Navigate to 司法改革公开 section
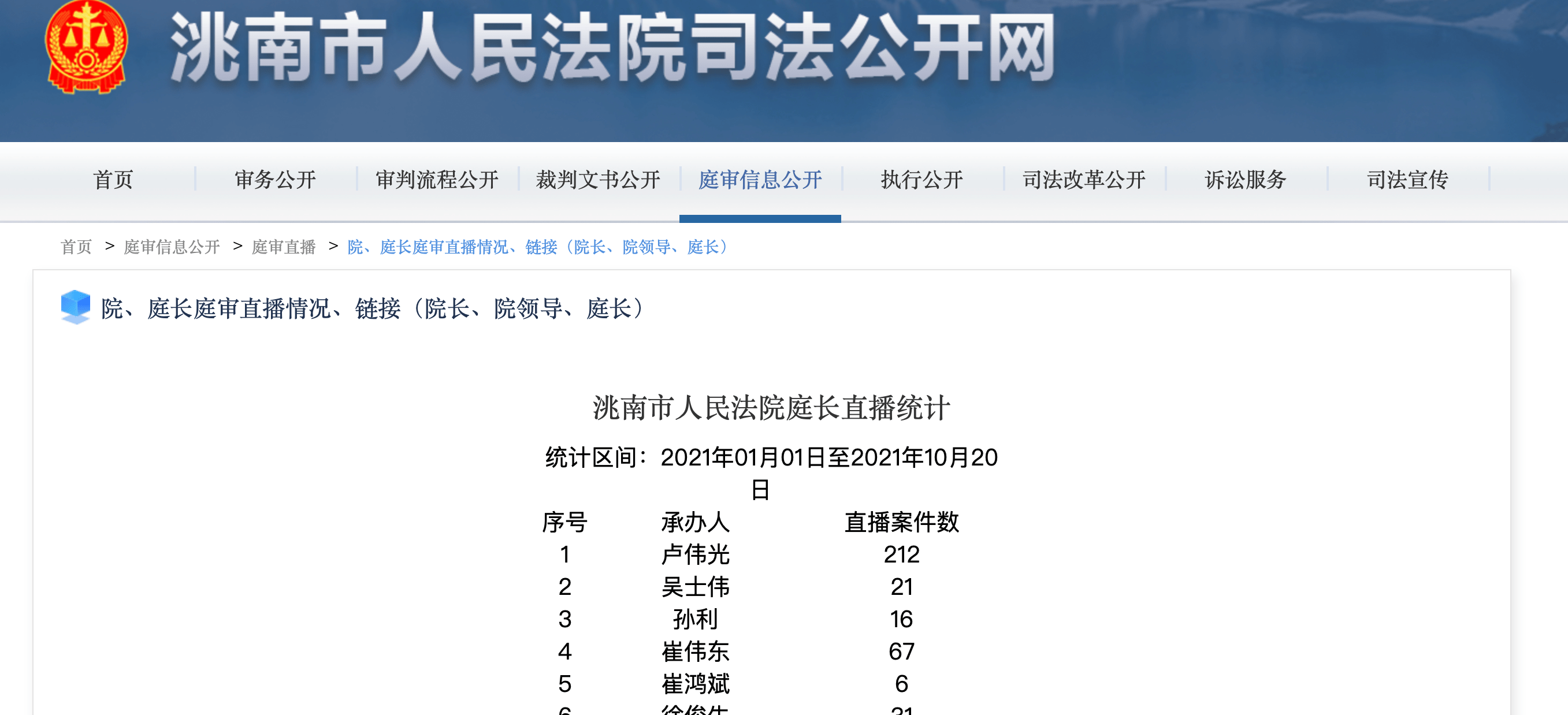Image resolution: width=1568 pixels, height=715 pixels. point(1083,180)
